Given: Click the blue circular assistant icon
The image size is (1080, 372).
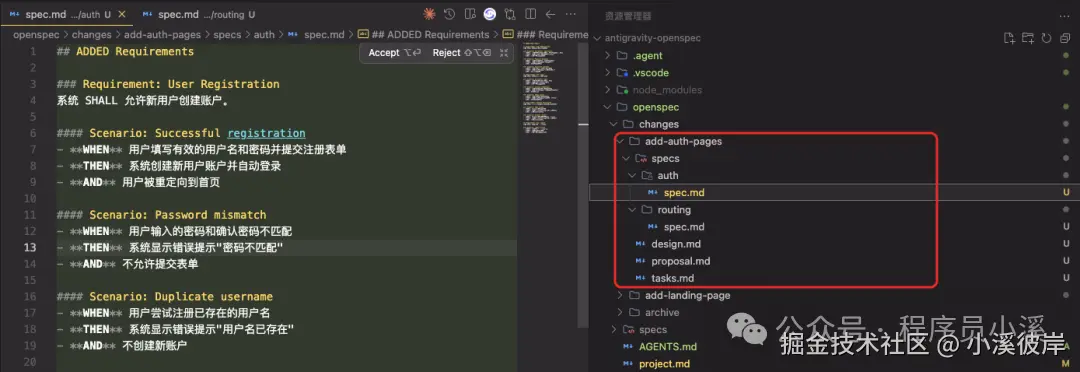Looking at the screenshot, I should click(x=490, y=14).
